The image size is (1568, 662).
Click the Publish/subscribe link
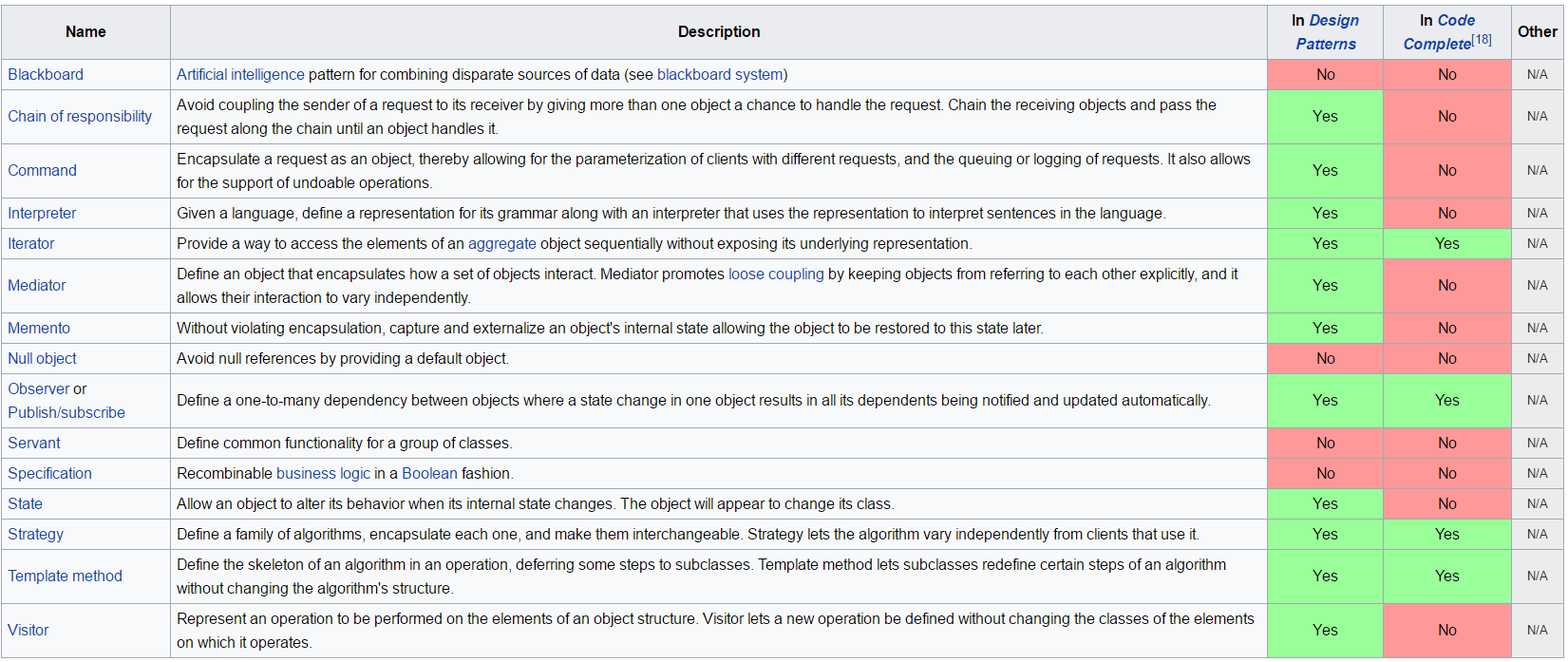(66, 412)
